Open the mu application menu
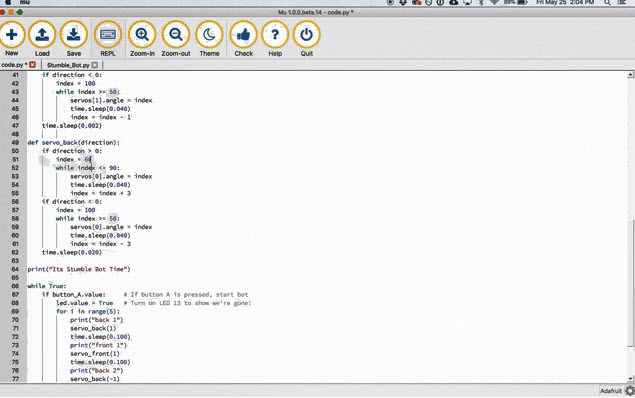The width and height of the screenshot is (635, 398). (x=25, y=2)
